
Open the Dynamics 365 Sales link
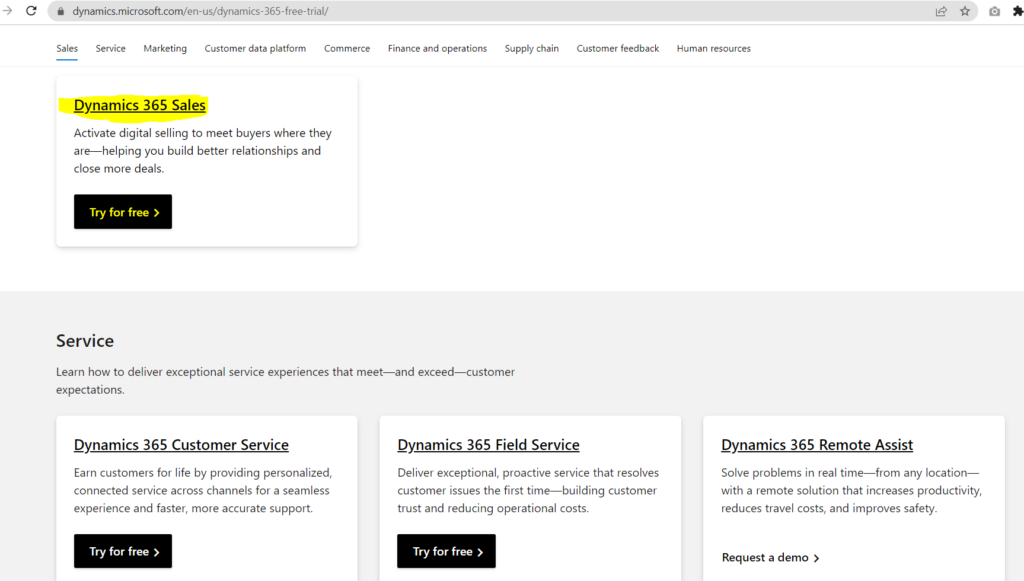coord(140,105)
